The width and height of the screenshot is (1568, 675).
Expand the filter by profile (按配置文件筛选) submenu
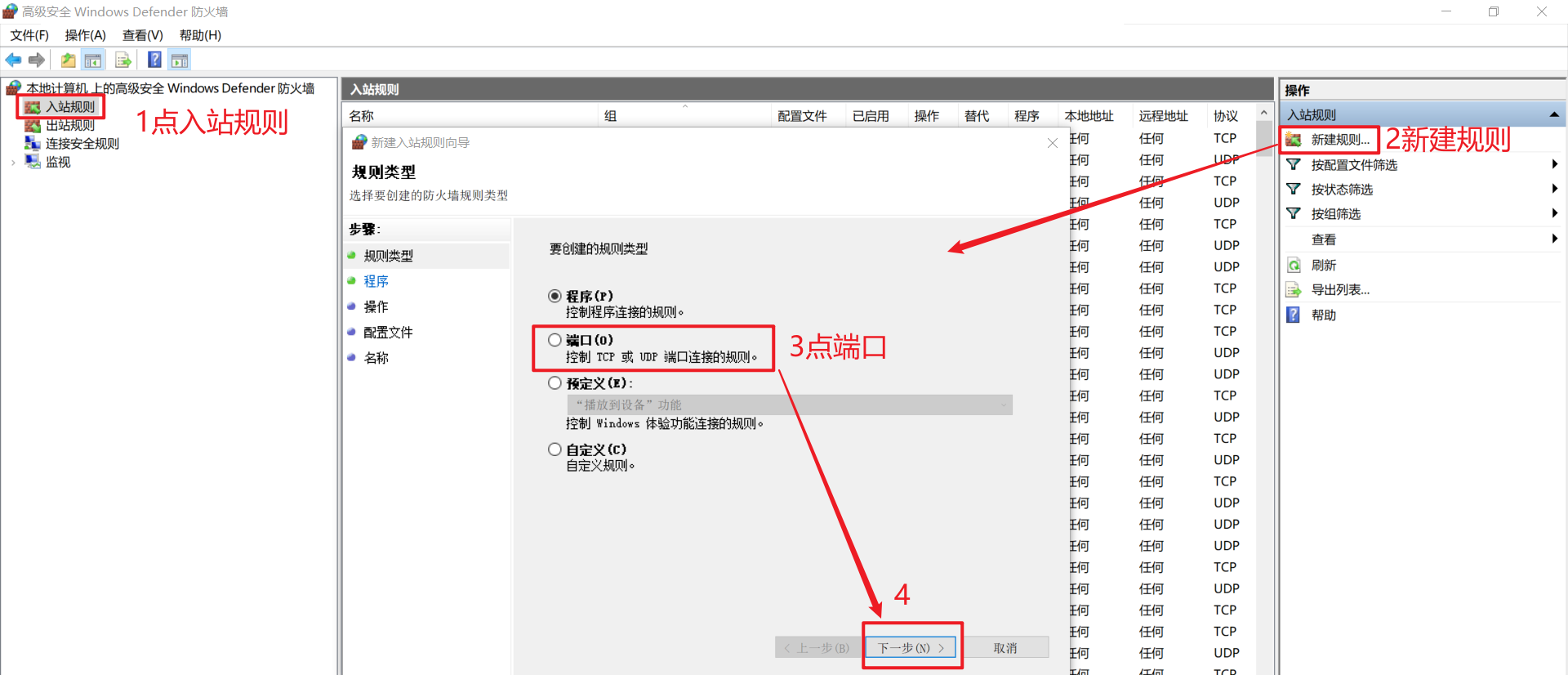click(1554, 164)
